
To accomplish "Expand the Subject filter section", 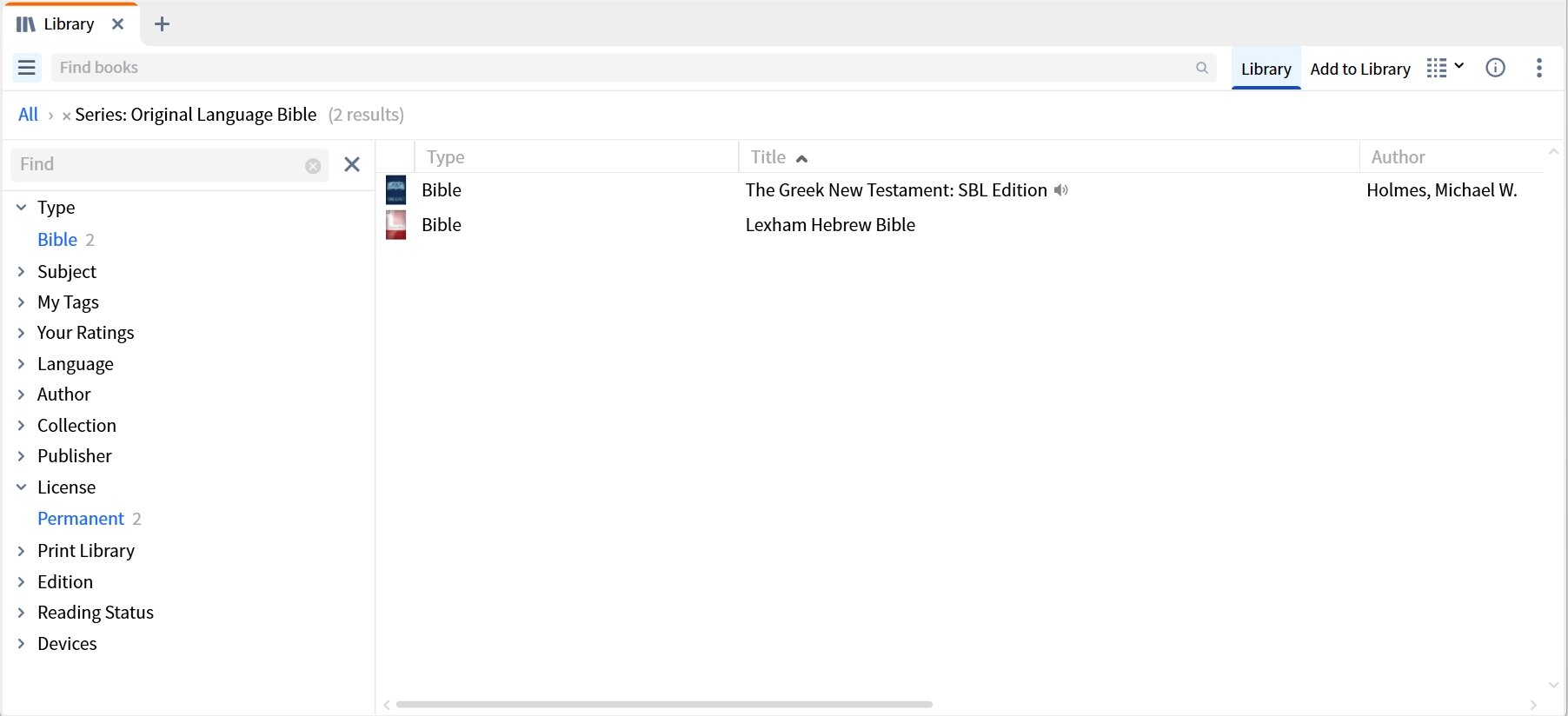I will coord(22,272).
